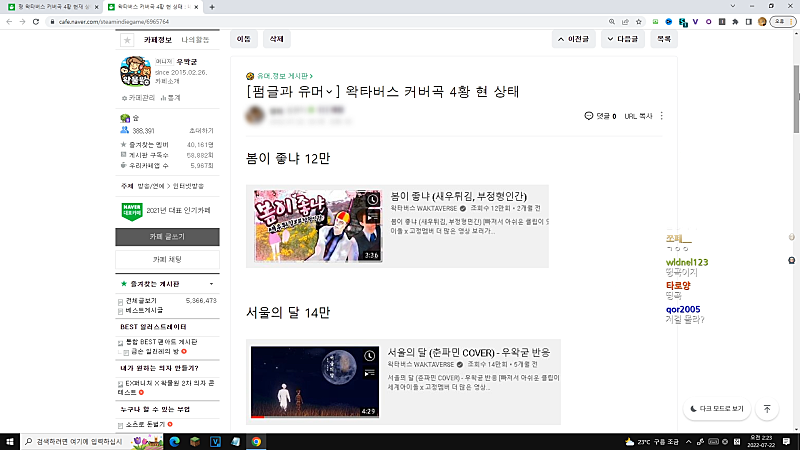Image resolution: width=800 pixels, height=450 pixels.
Task: Click the zoom magnifier icon in address bar
Action: pyautogui.click(x=612, y=22)
